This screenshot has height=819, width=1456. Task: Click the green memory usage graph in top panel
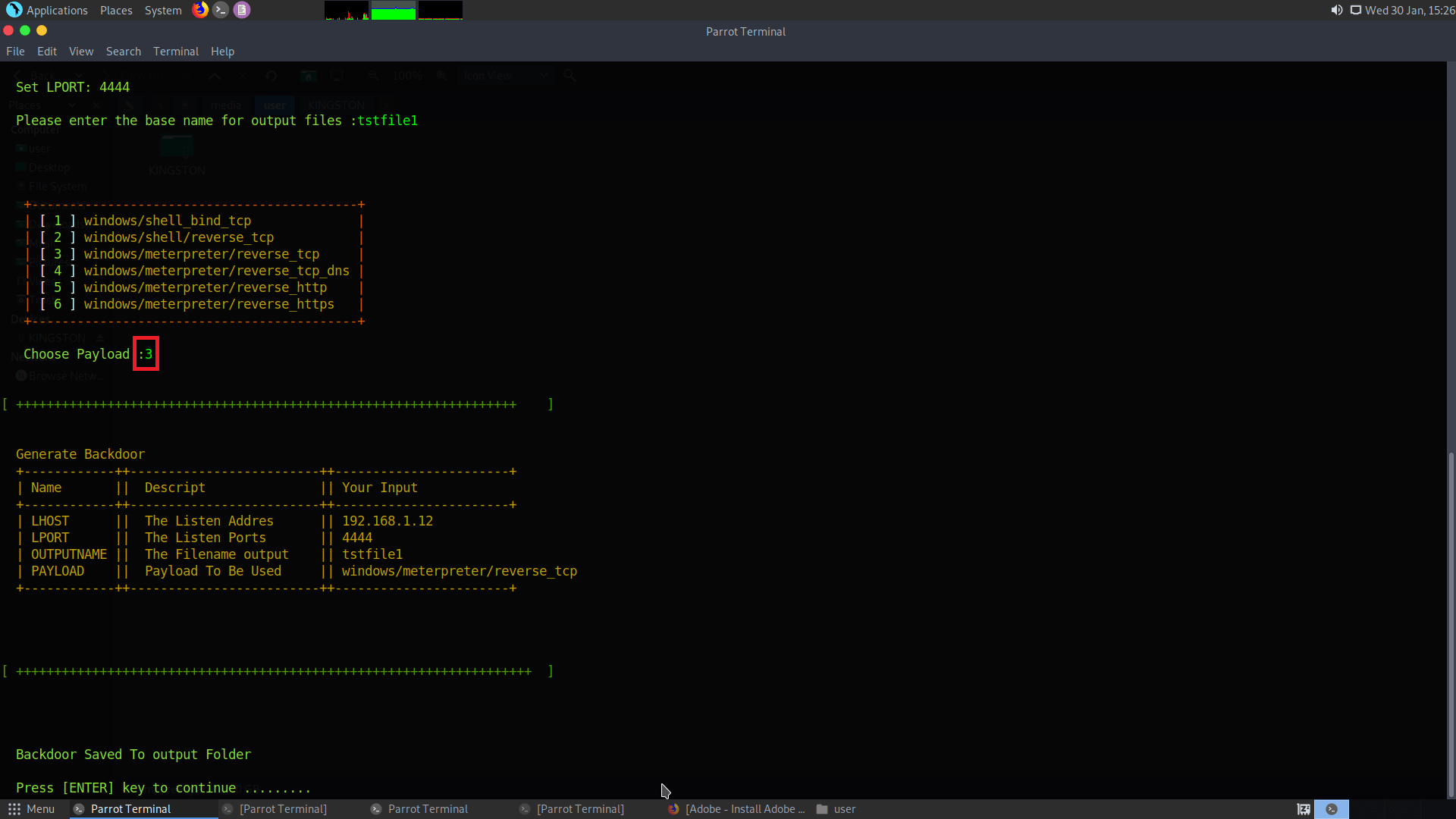tap(394, 11)
